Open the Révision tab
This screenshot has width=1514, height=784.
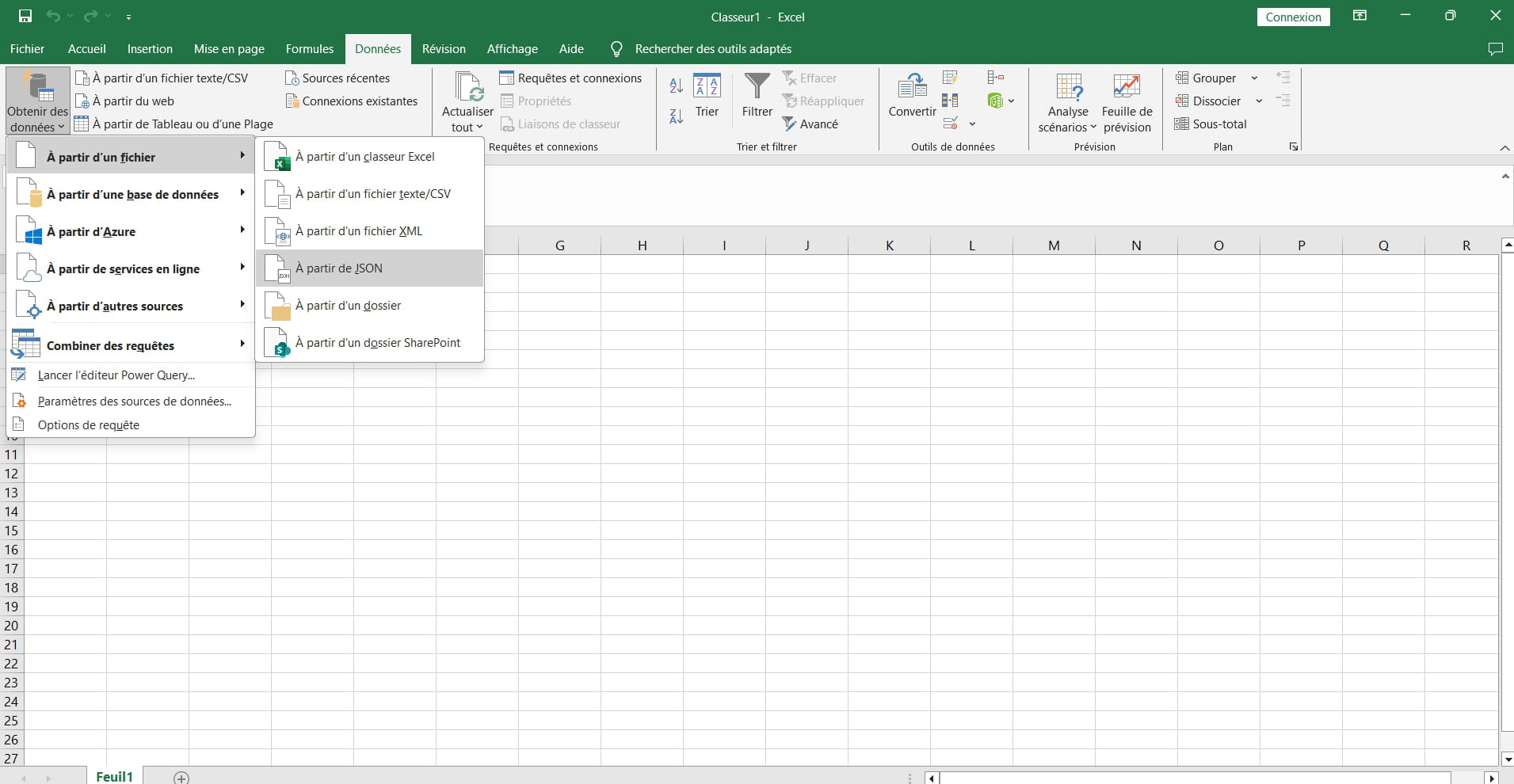pyautogui.click(x=444, y=49)
